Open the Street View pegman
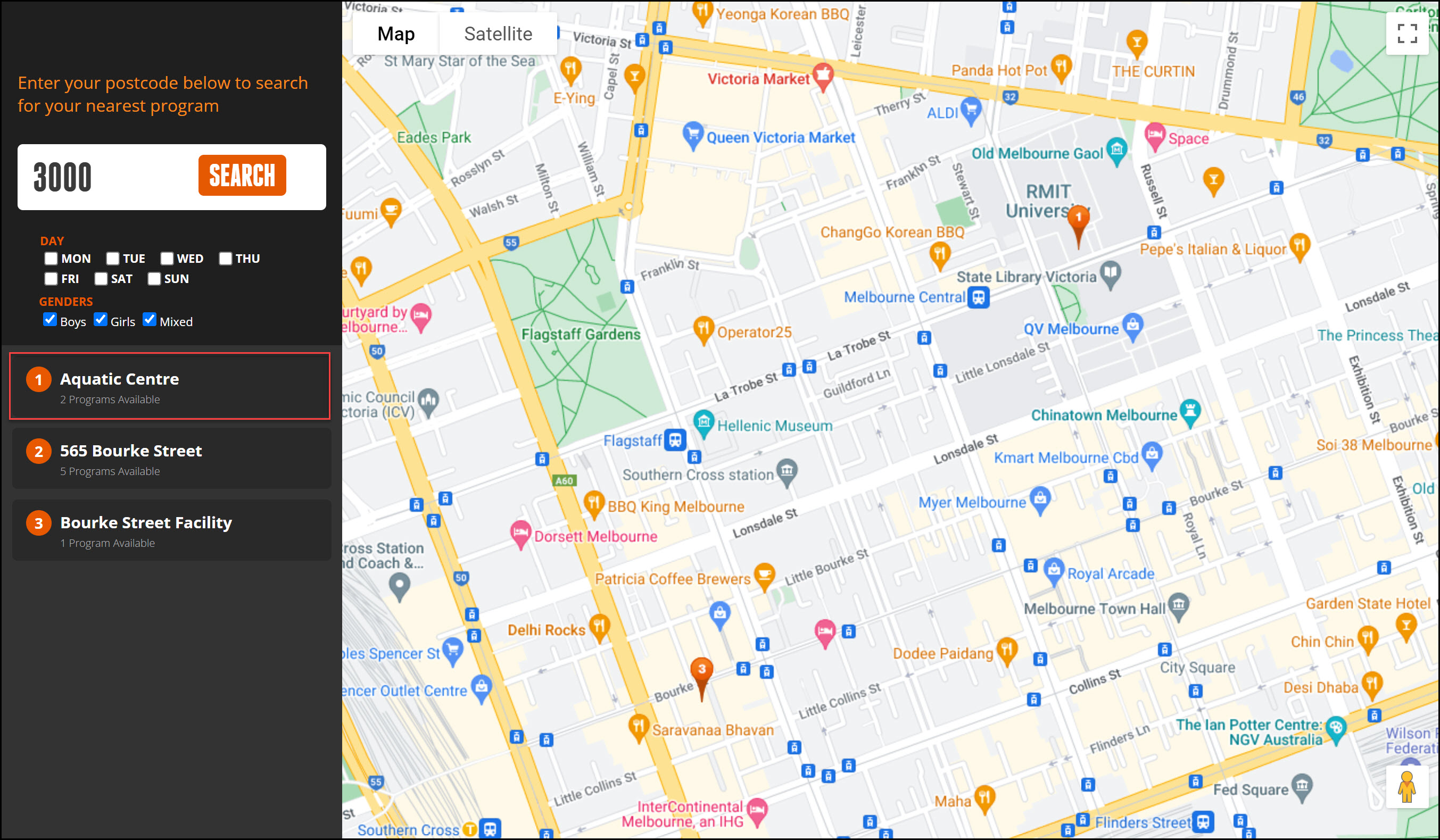The height and width of the screenshot is (840, 1440). tap(1406, 786)
